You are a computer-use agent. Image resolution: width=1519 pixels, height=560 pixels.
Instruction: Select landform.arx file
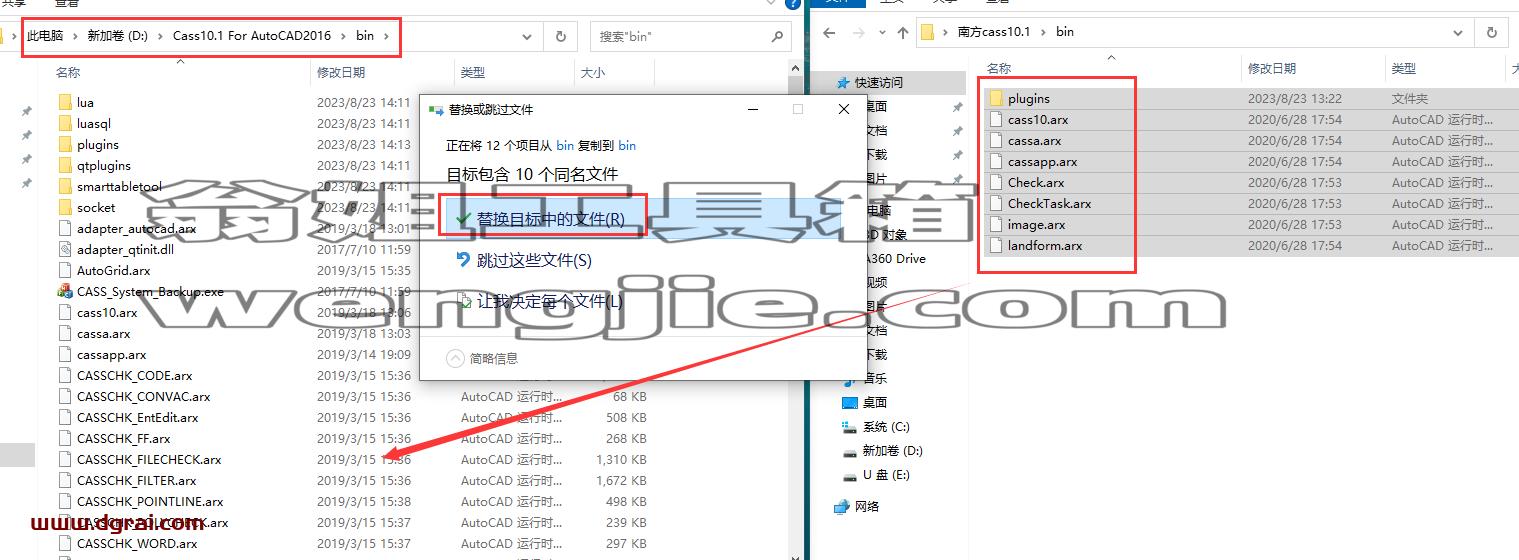[1045, 246]
